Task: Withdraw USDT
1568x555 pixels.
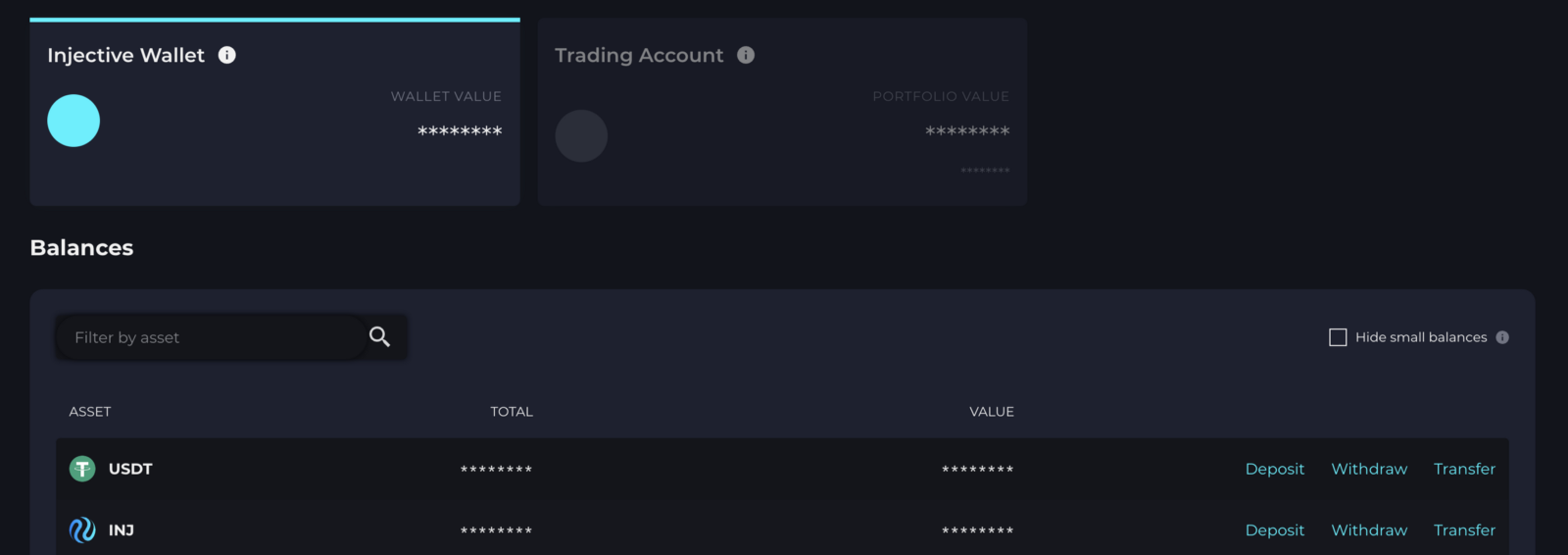Action: 1369,469
